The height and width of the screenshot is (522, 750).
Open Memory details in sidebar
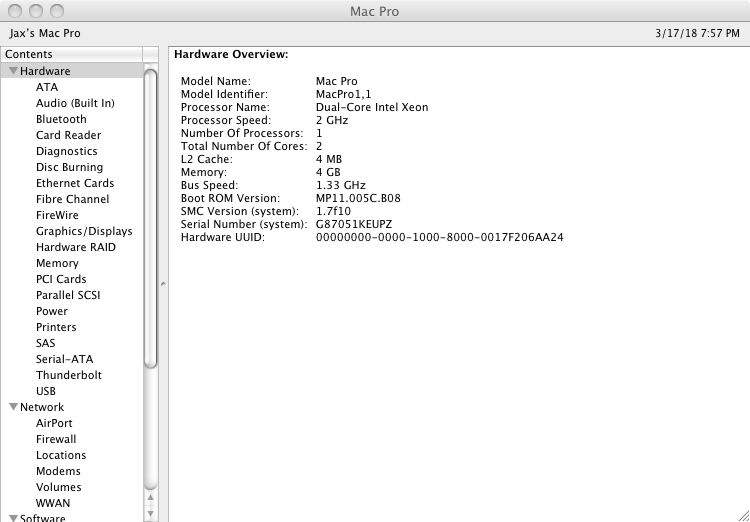pyautogui.click(x=57, y=263)
